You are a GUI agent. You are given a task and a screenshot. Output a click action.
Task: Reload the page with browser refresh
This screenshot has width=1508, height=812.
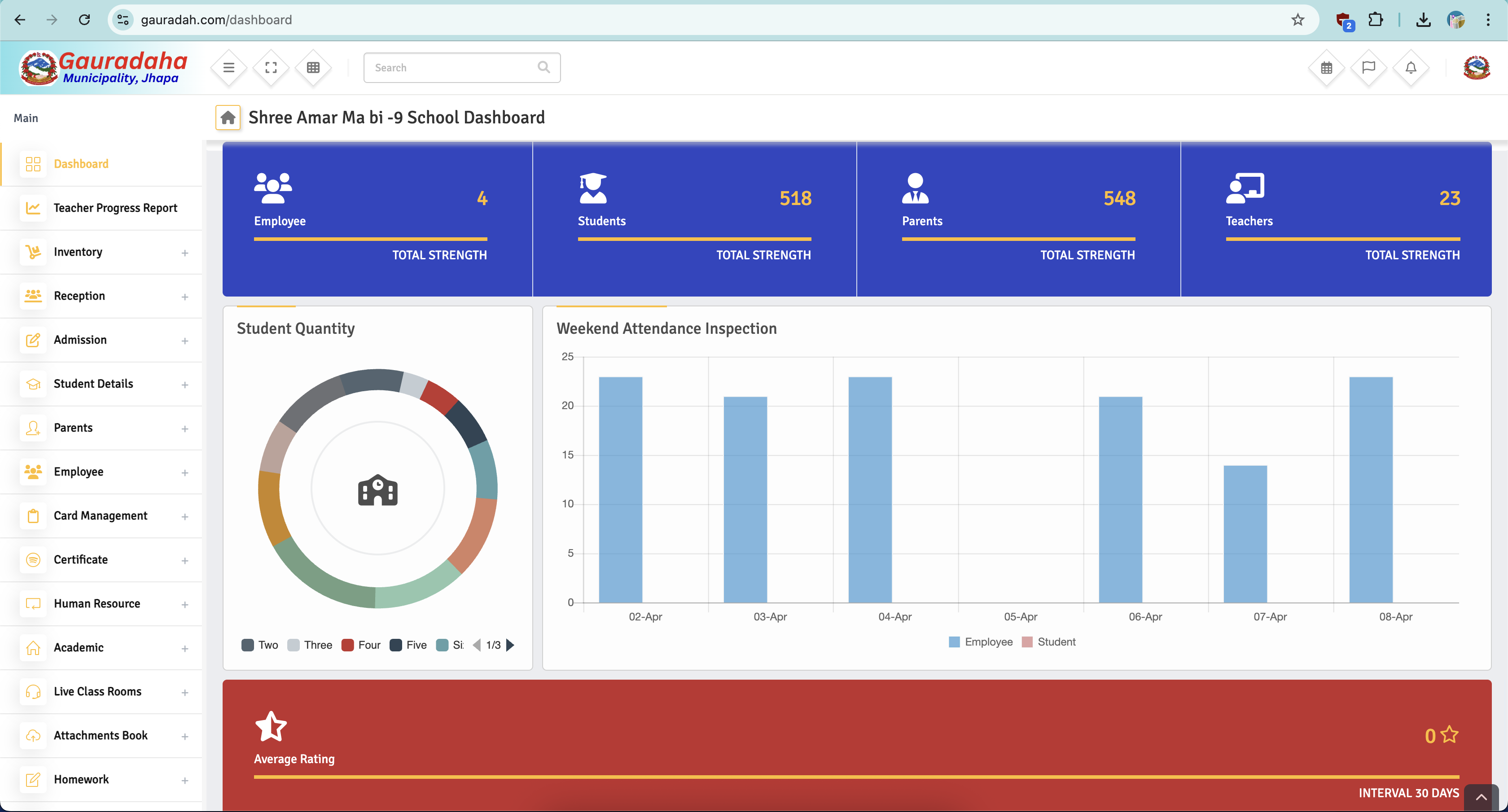[x=84, y=20]
